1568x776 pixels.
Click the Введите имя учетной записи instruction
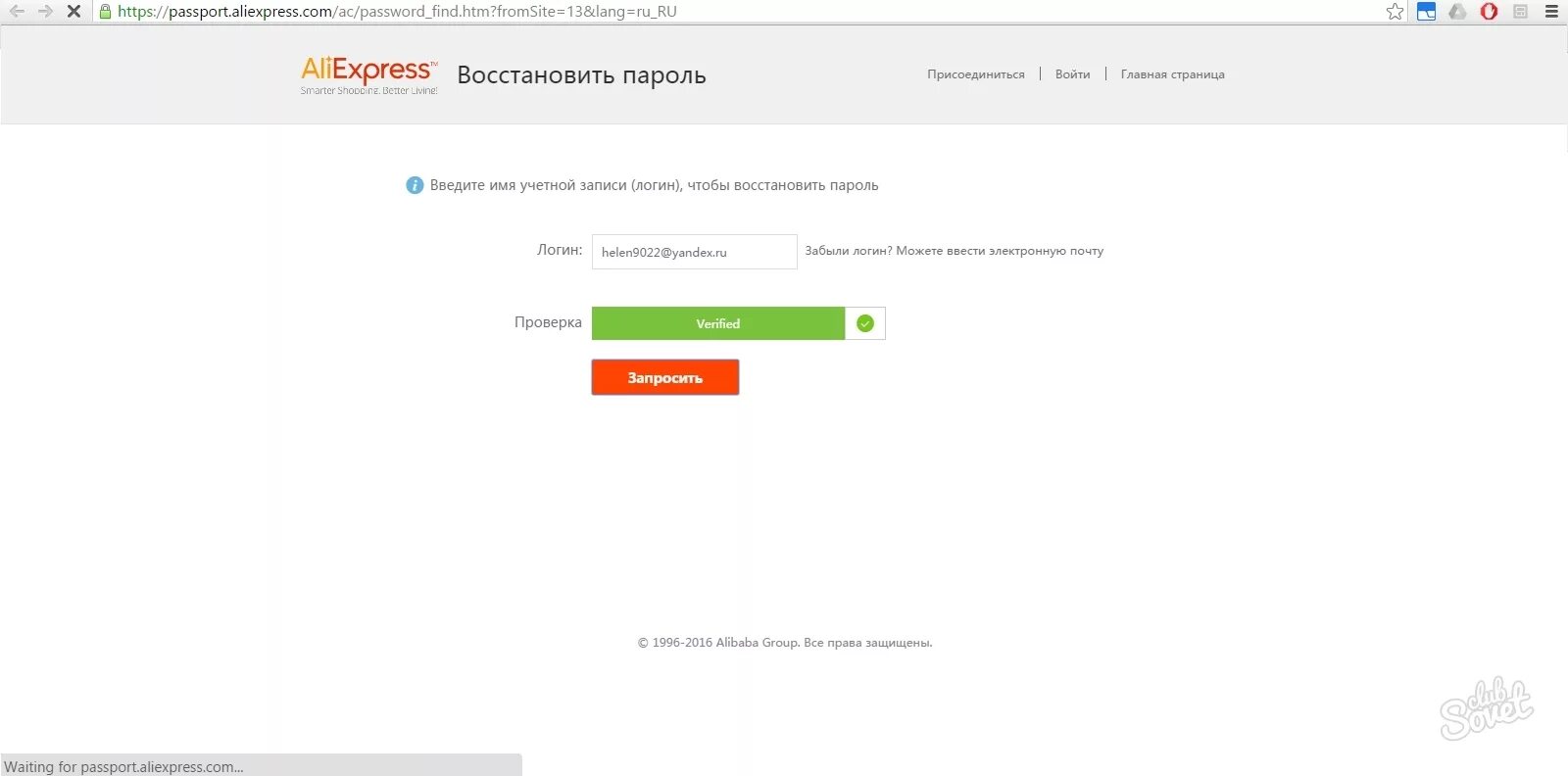pyautogui.click(x=655, y=185)
